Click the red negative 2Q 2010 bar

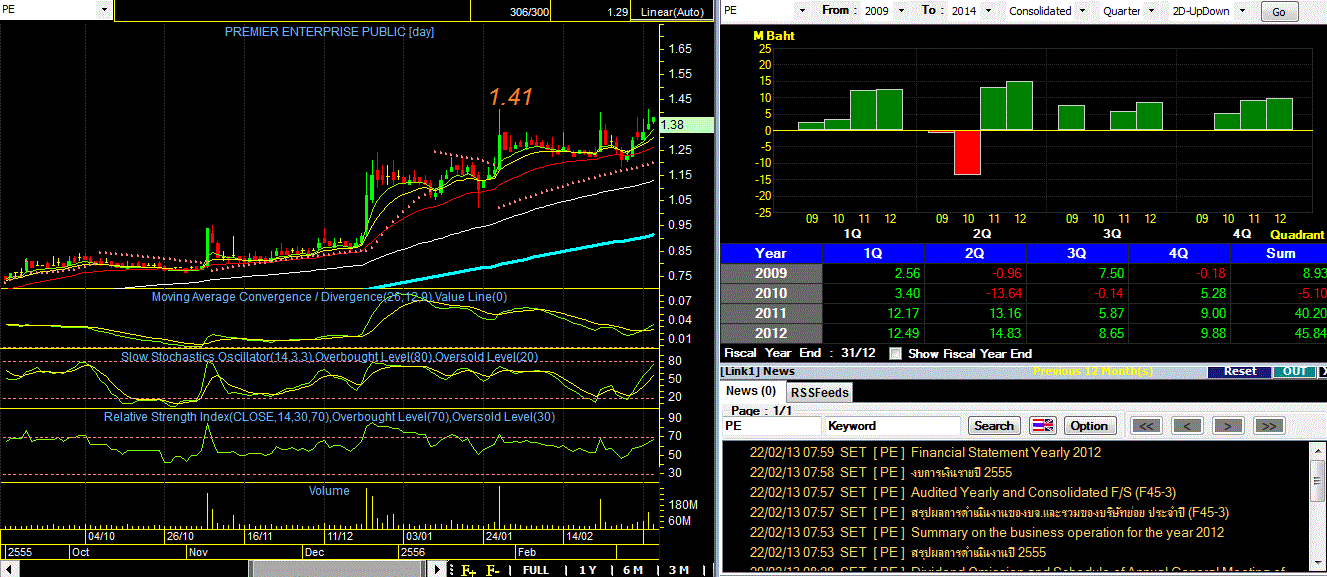[x=966, y=152]
